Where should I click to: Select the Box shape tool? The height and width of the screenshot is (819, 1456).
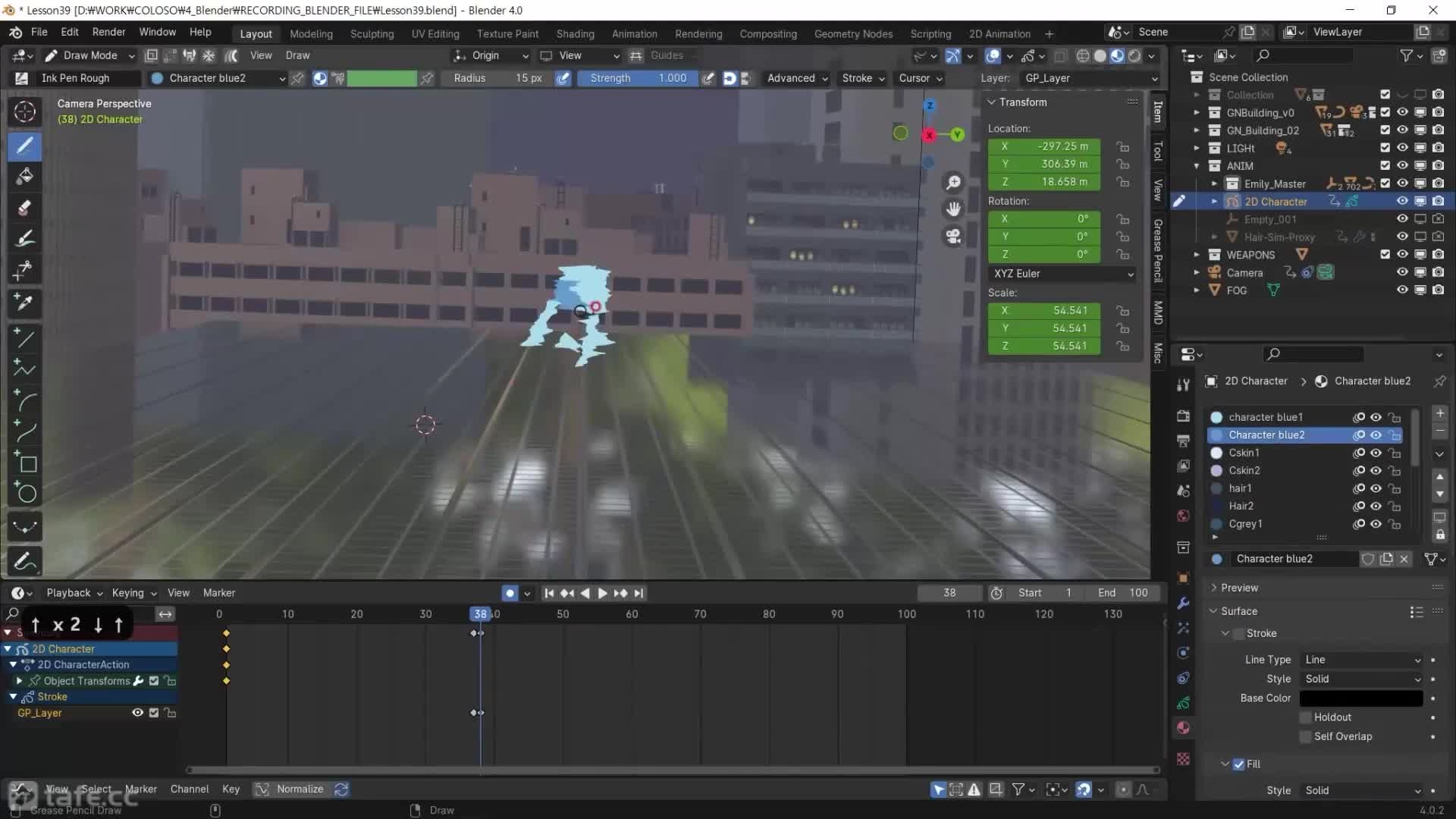click(27, 463)
